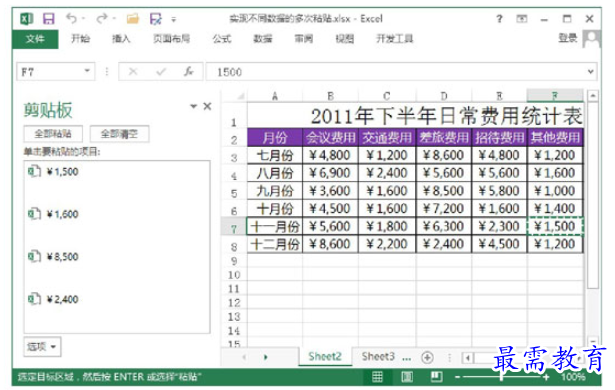Click the Save icon in quick access toolbar
The image size is (615, 390).
[x=49, y=18]
